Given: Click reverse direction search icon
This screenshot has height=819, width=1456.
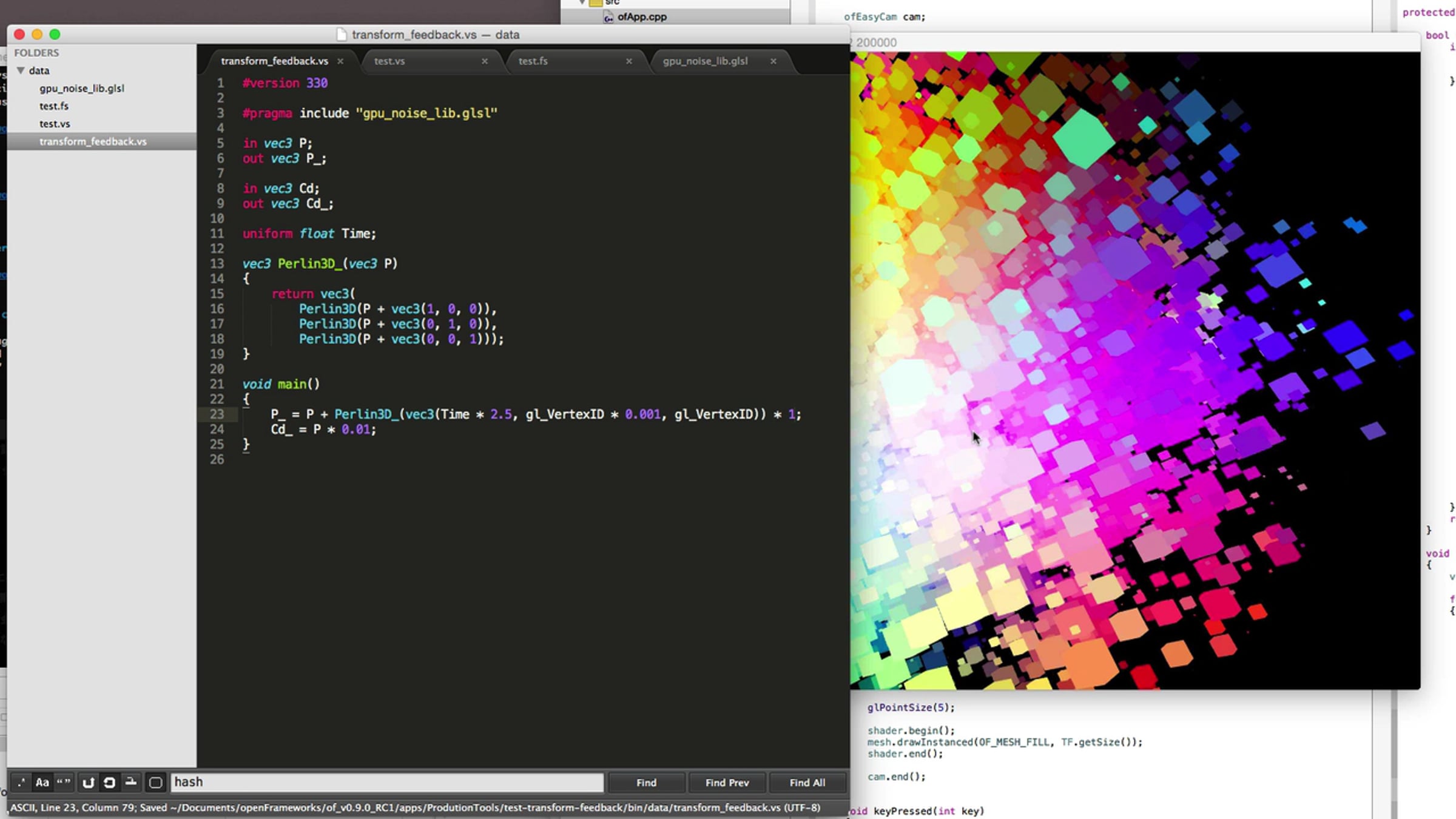Looking at the screenshot, I should [88, 783].
